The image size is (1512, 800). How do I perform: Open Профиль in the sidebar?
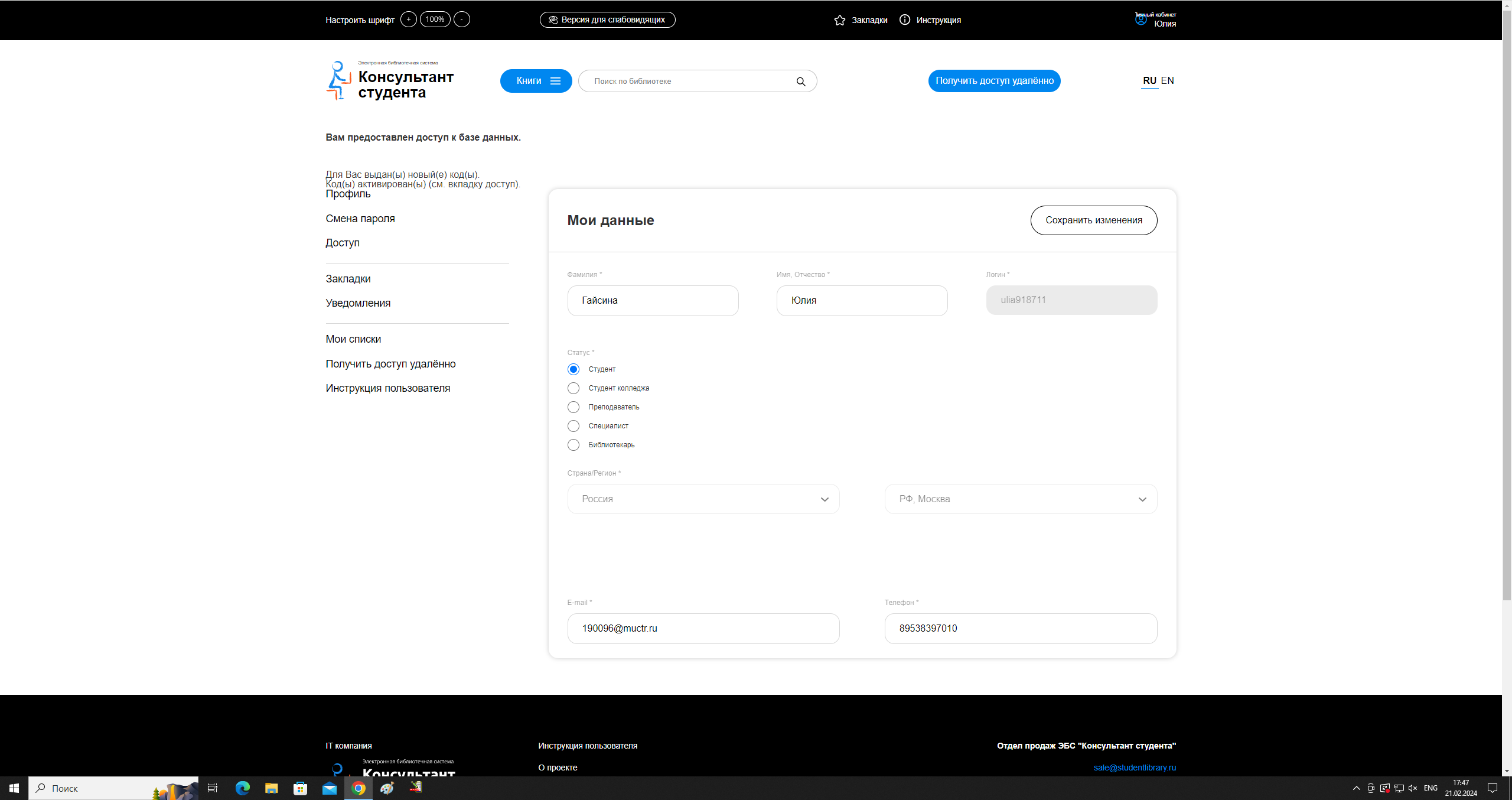click(x=348, y=194)
